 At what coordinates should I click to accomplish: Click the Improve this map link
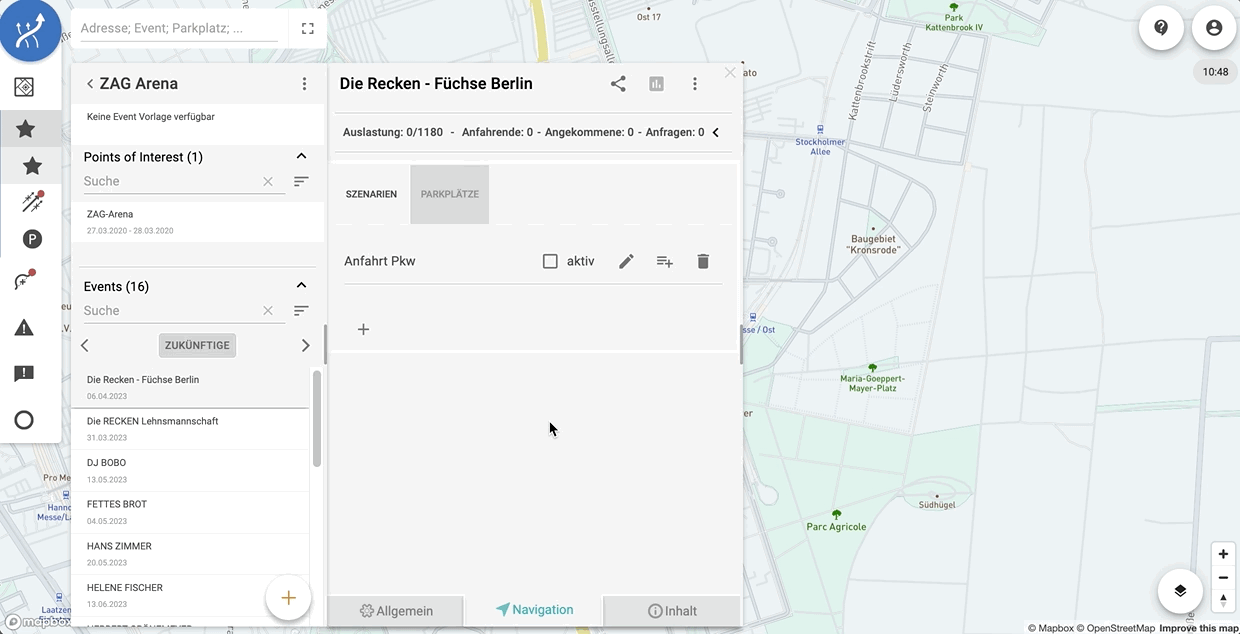[x=1199, y=628]
